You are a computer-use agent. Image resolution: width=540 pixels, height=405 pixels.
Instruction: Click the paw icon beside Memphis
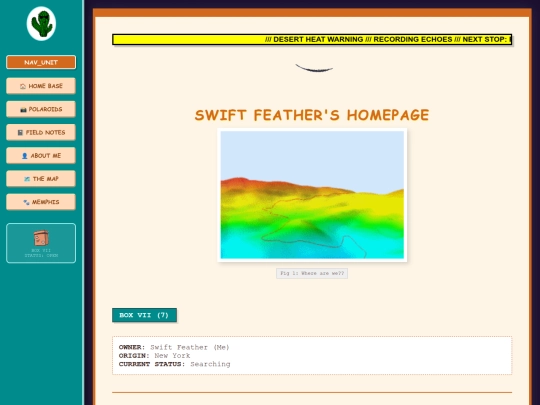[x=26, y=202]
